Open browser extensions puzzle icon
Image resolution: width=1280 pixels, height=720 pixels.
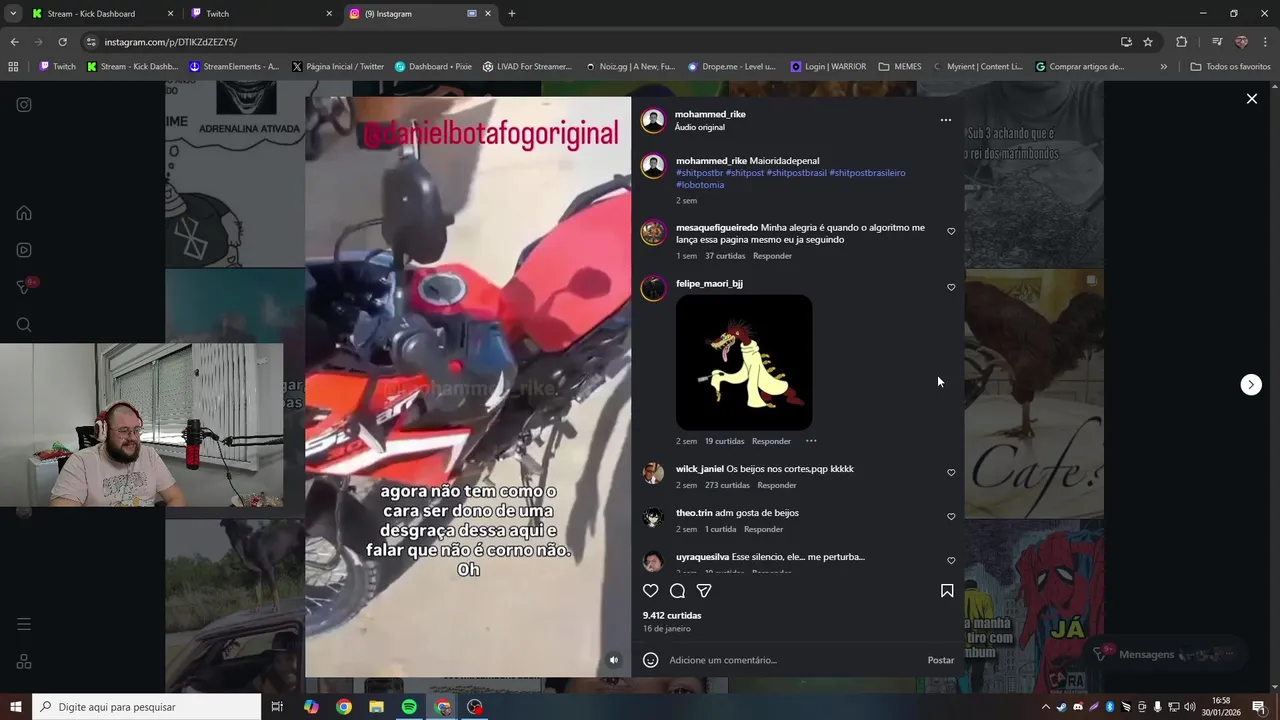pos(1182,42)
